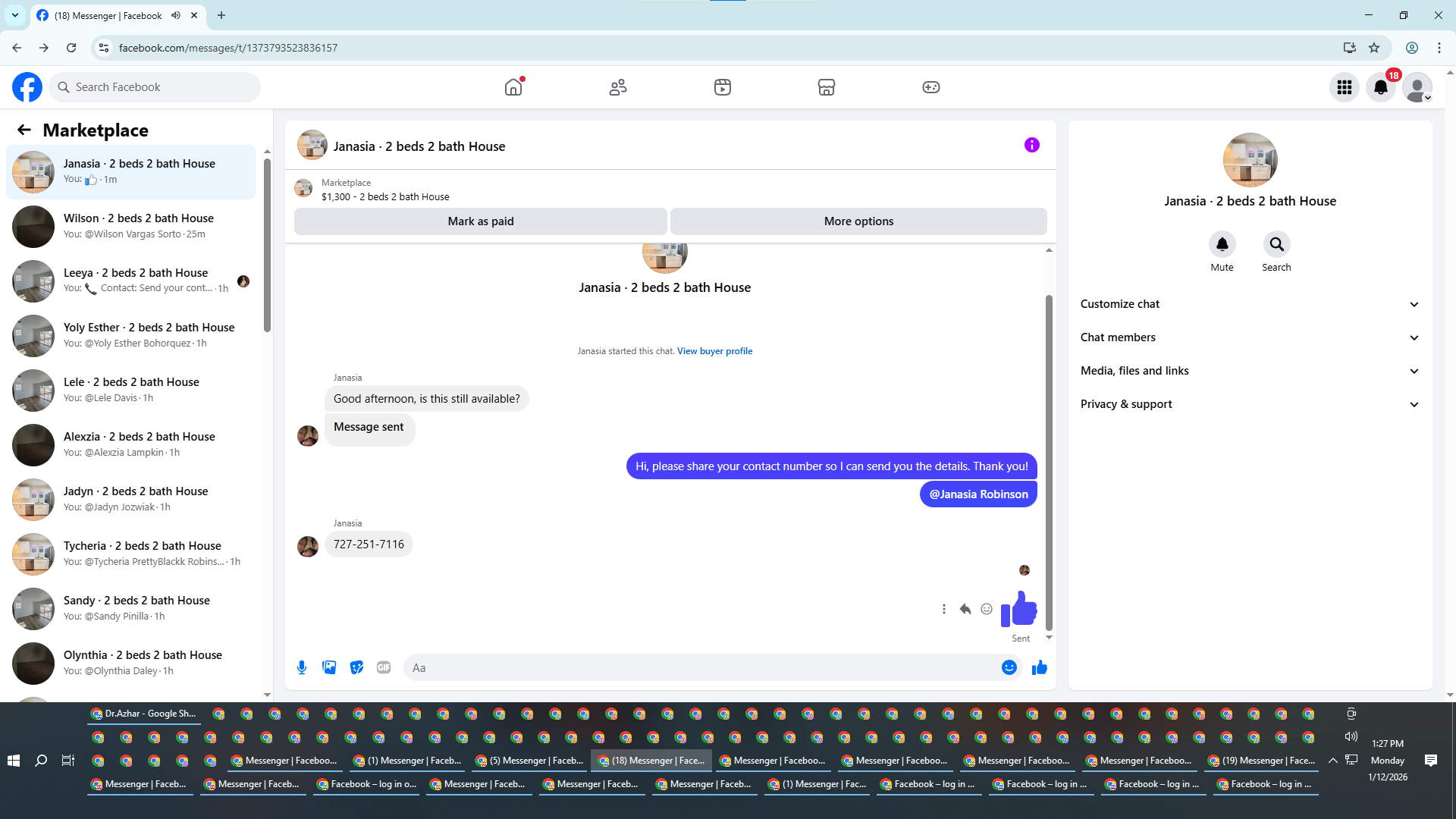Mute the audio-playing browser tab
1456x819 pixels.
coord(176,15)
